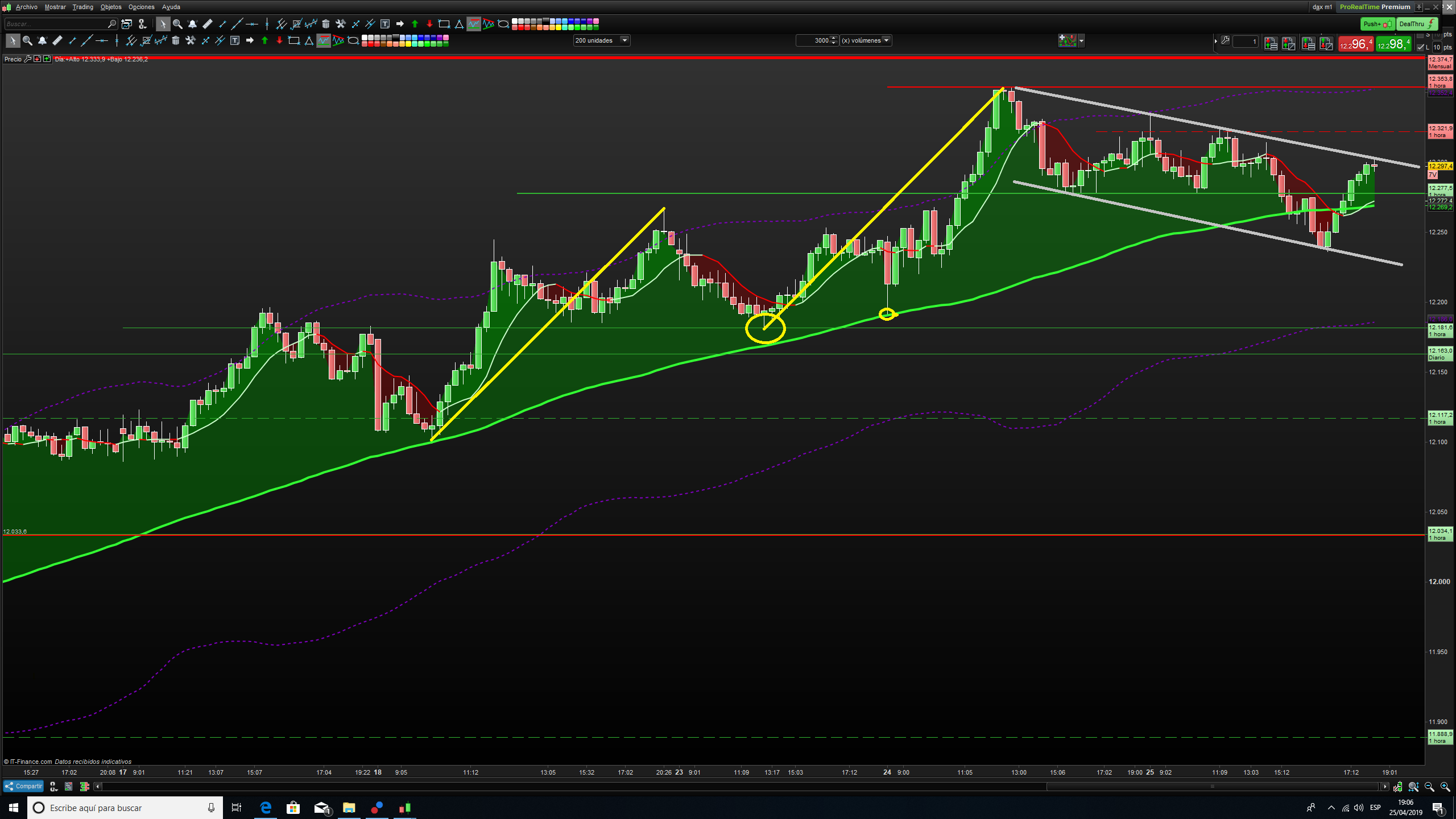Select the green up arrow drawing tool
The image size is (1456, 819).
[415, 24]
